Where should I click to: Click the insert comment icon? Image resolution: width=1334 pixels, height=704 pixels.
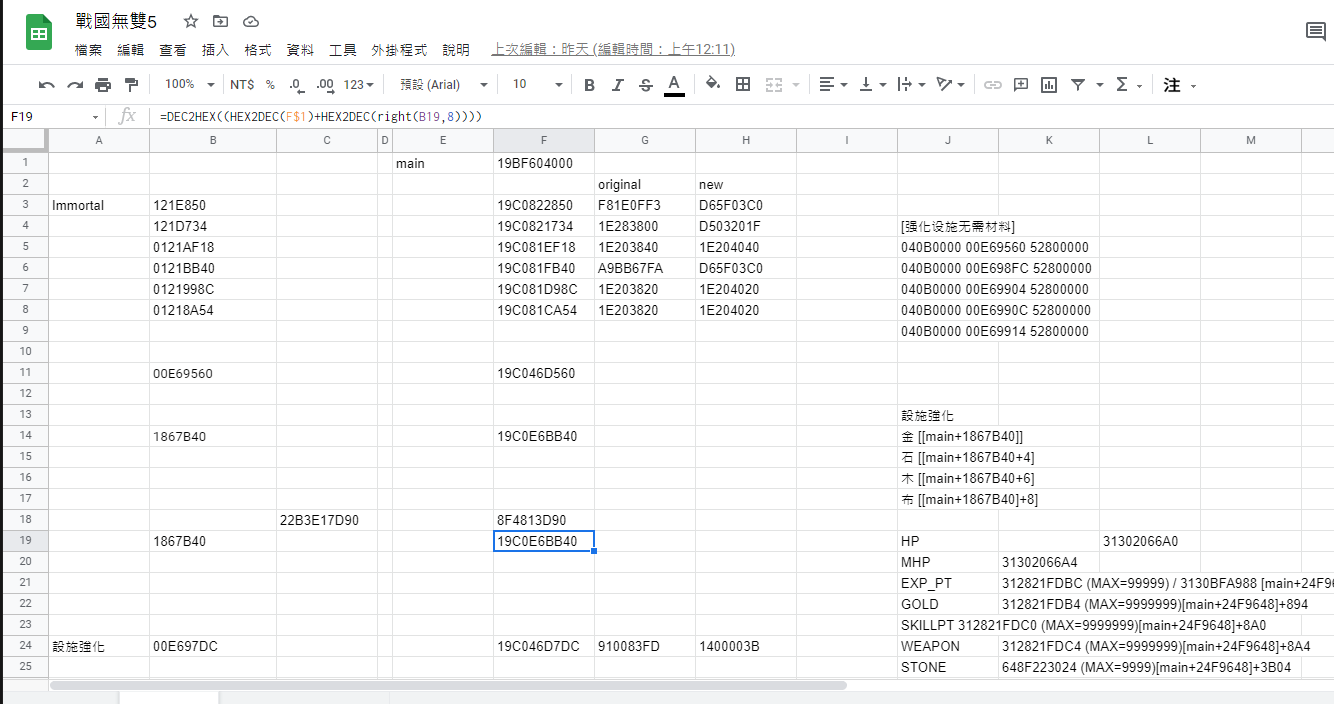[1021, 85]
